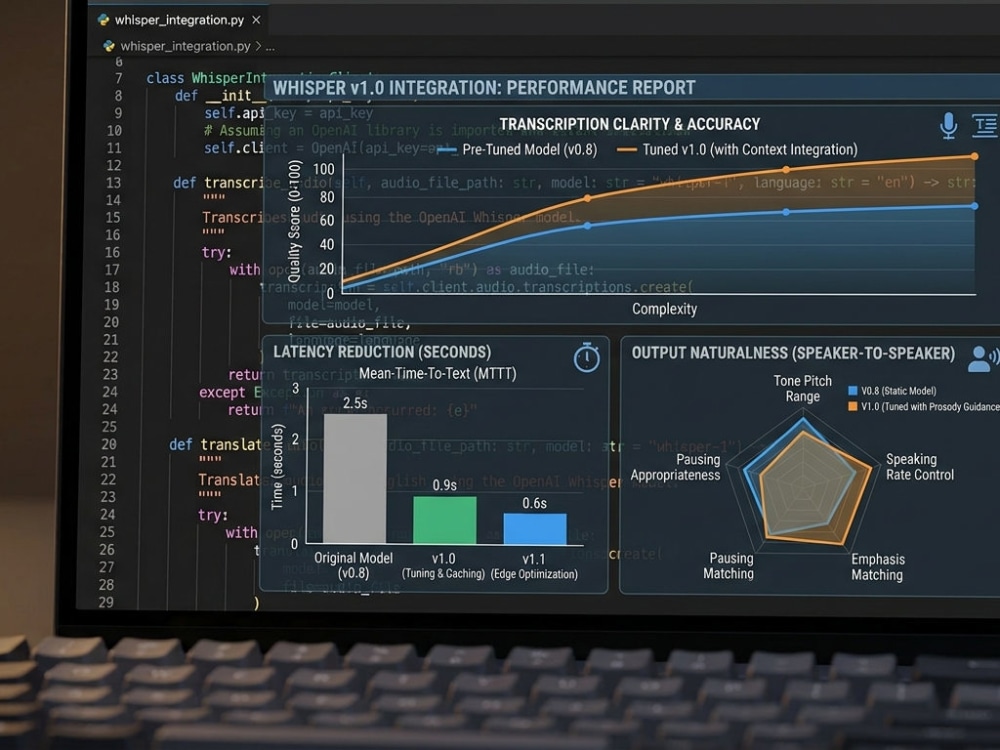This screenshot has width=1000, height=750.
Task: Click line number 7 in the editor gutter
Action: [119, 78]
